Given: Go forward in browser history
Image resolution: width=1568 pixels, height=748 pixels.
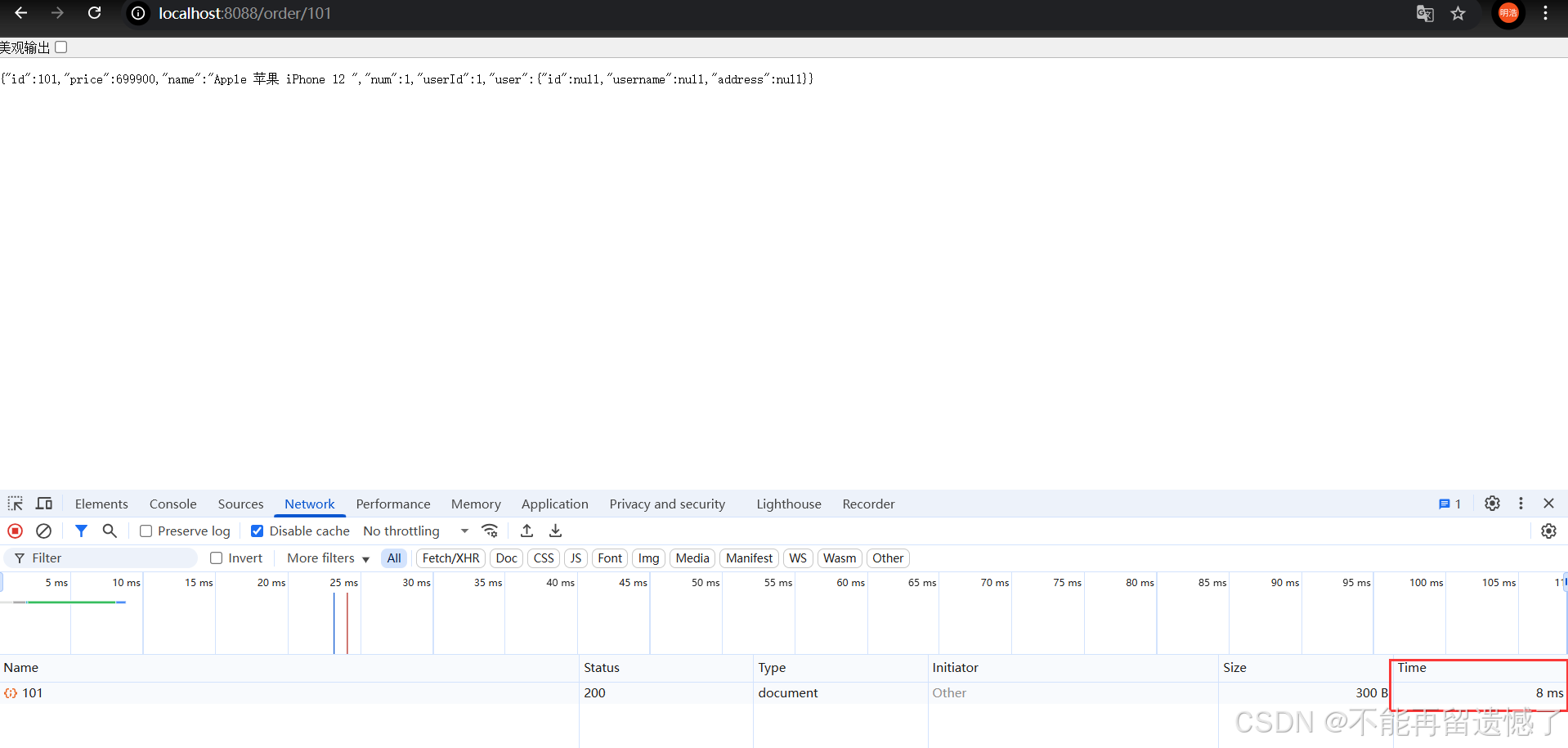Looking at the screenshot, I should coord(57,13).
